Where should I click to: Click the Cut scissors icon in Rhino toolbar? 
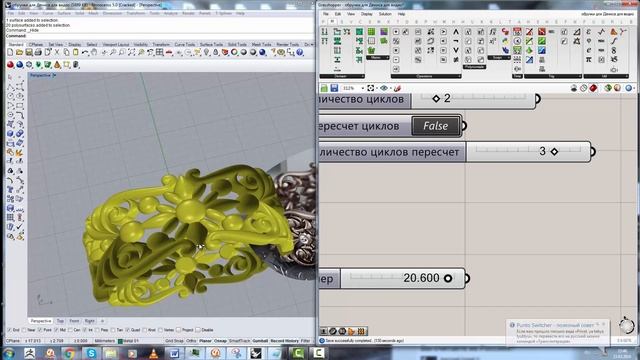pyautogui.click(x=57, y=52)
